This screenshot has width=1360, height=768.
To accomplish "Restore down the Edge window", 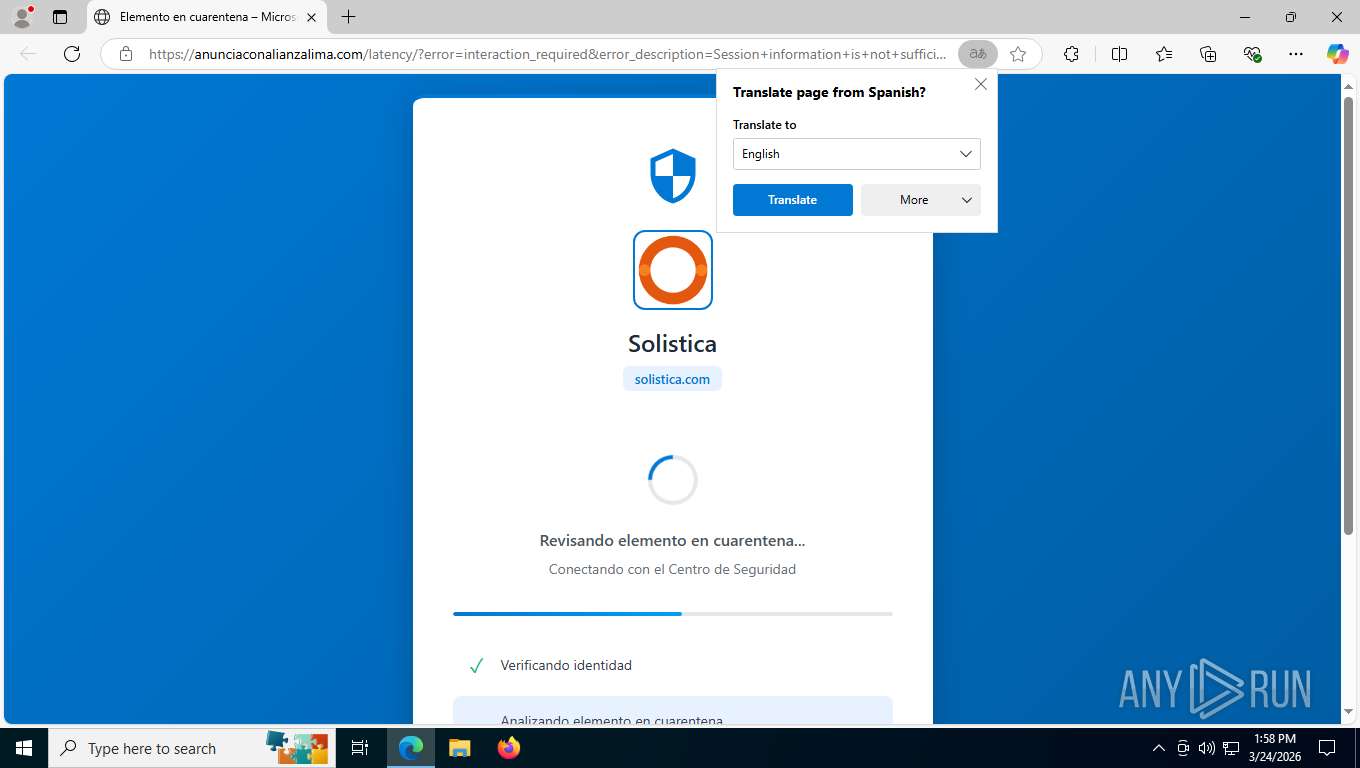I will 1291,17.
